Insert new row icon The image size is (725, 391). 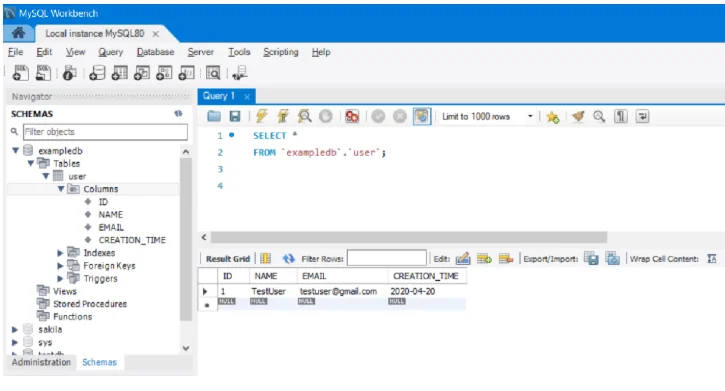(x=484, y=259)
